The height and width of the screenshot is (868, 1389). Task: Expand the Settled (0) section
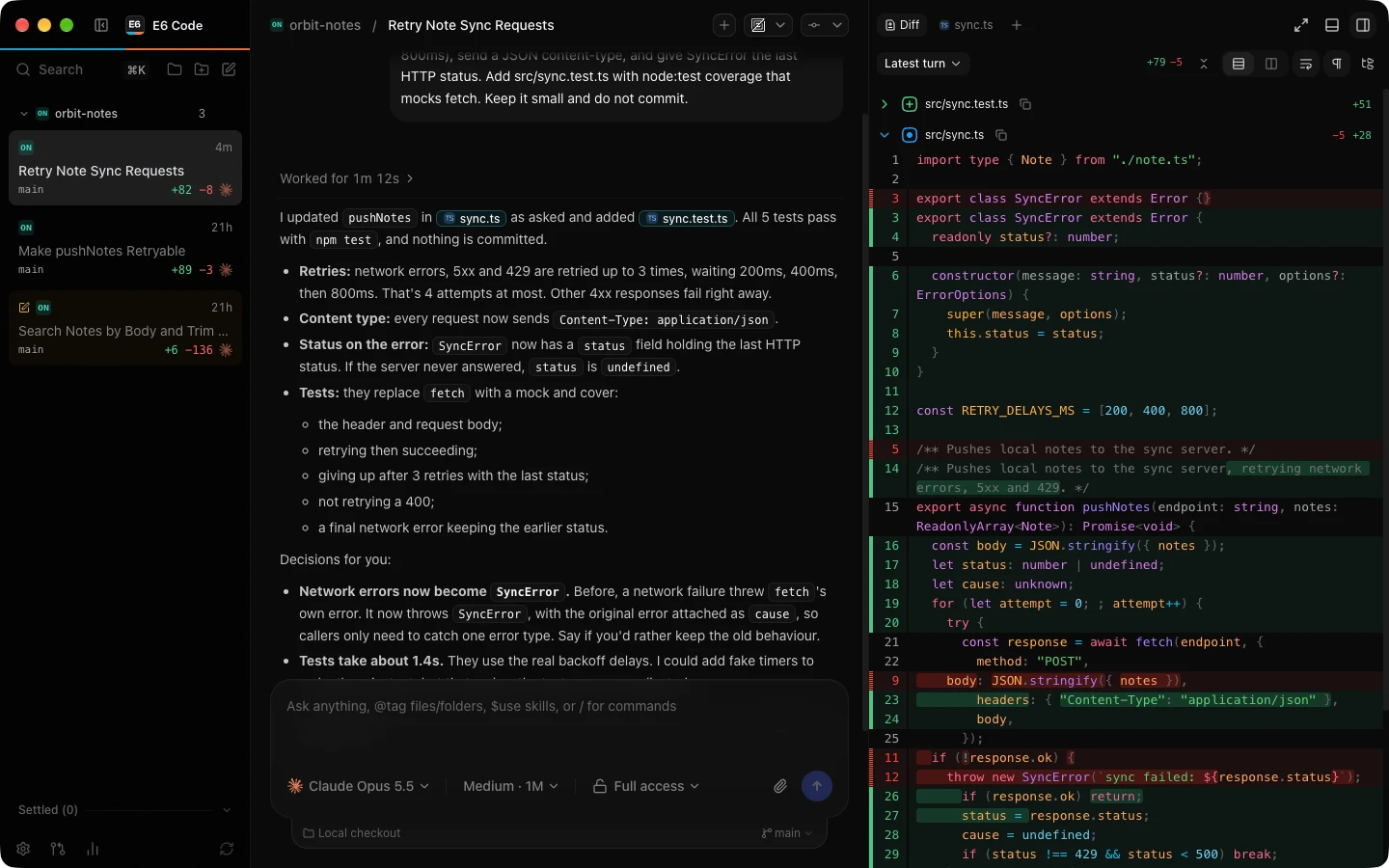tap(124, 810)
